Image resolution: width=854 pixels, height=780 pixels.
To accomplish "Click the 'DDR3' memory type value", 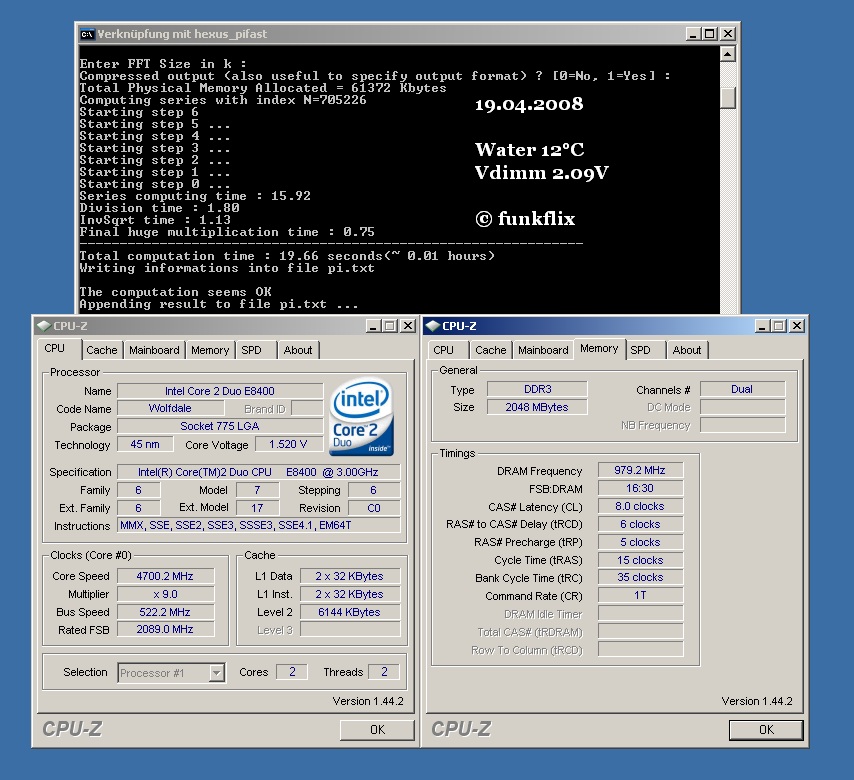I will click(x=537, y=389).
